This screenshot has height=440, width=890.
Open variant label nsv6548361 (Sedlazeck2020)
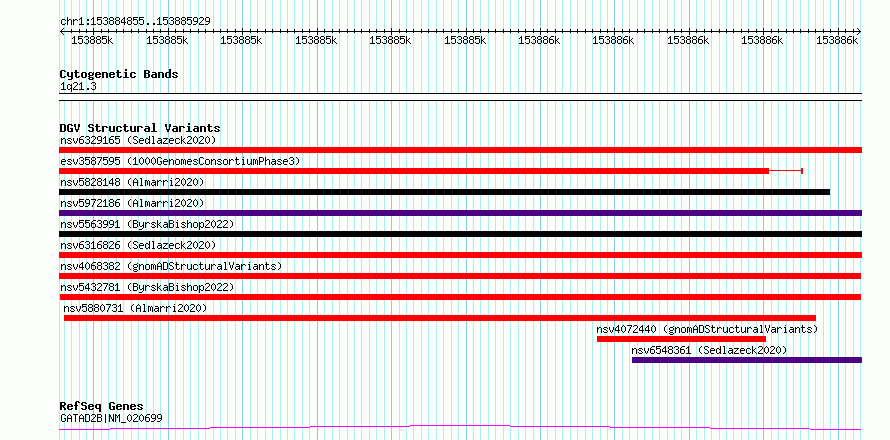point(710,350)
